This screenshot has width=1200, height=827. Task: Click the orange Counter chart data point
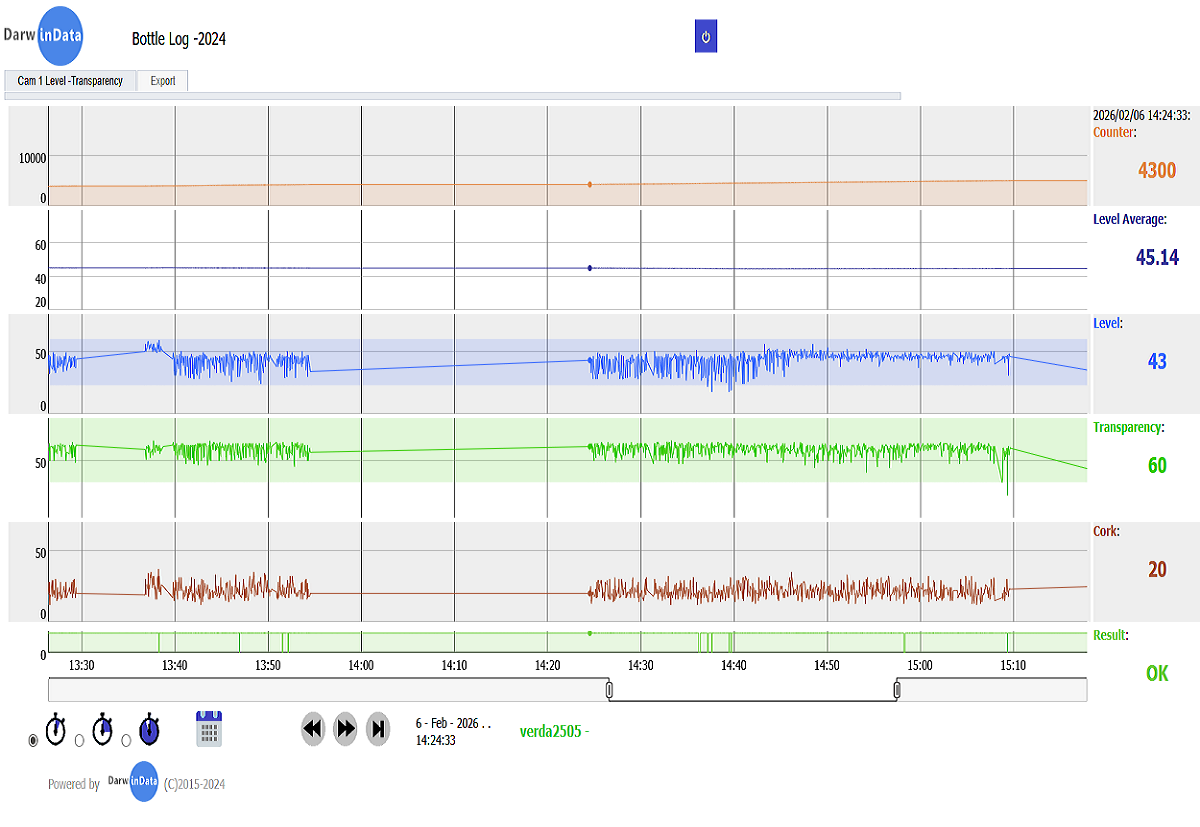click(x=590, y=185)
